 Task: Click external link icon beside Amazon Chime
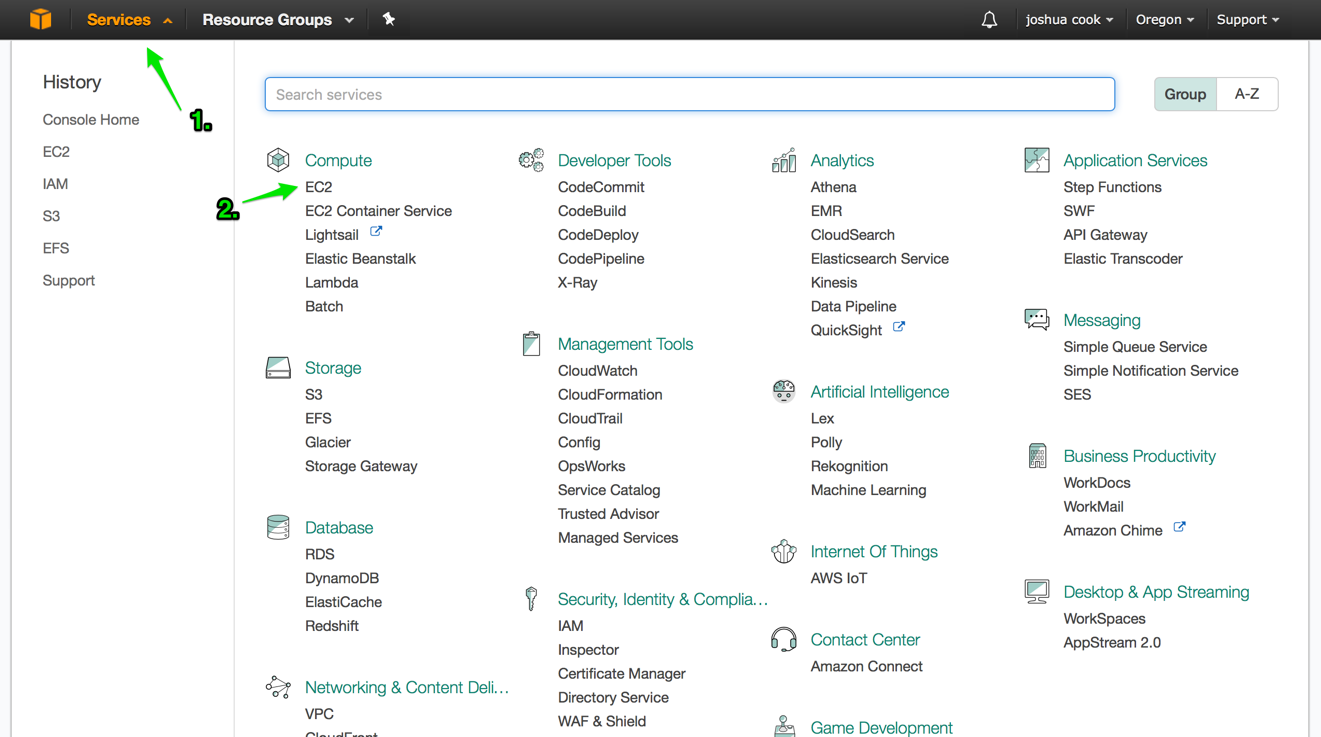point(1179,527)
